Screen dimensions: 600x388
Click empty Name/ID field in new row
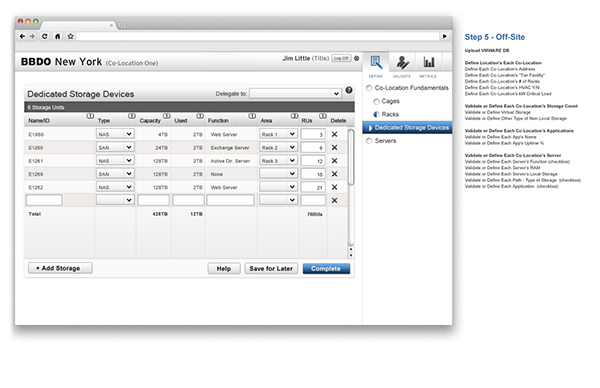(x=44, y=200)
